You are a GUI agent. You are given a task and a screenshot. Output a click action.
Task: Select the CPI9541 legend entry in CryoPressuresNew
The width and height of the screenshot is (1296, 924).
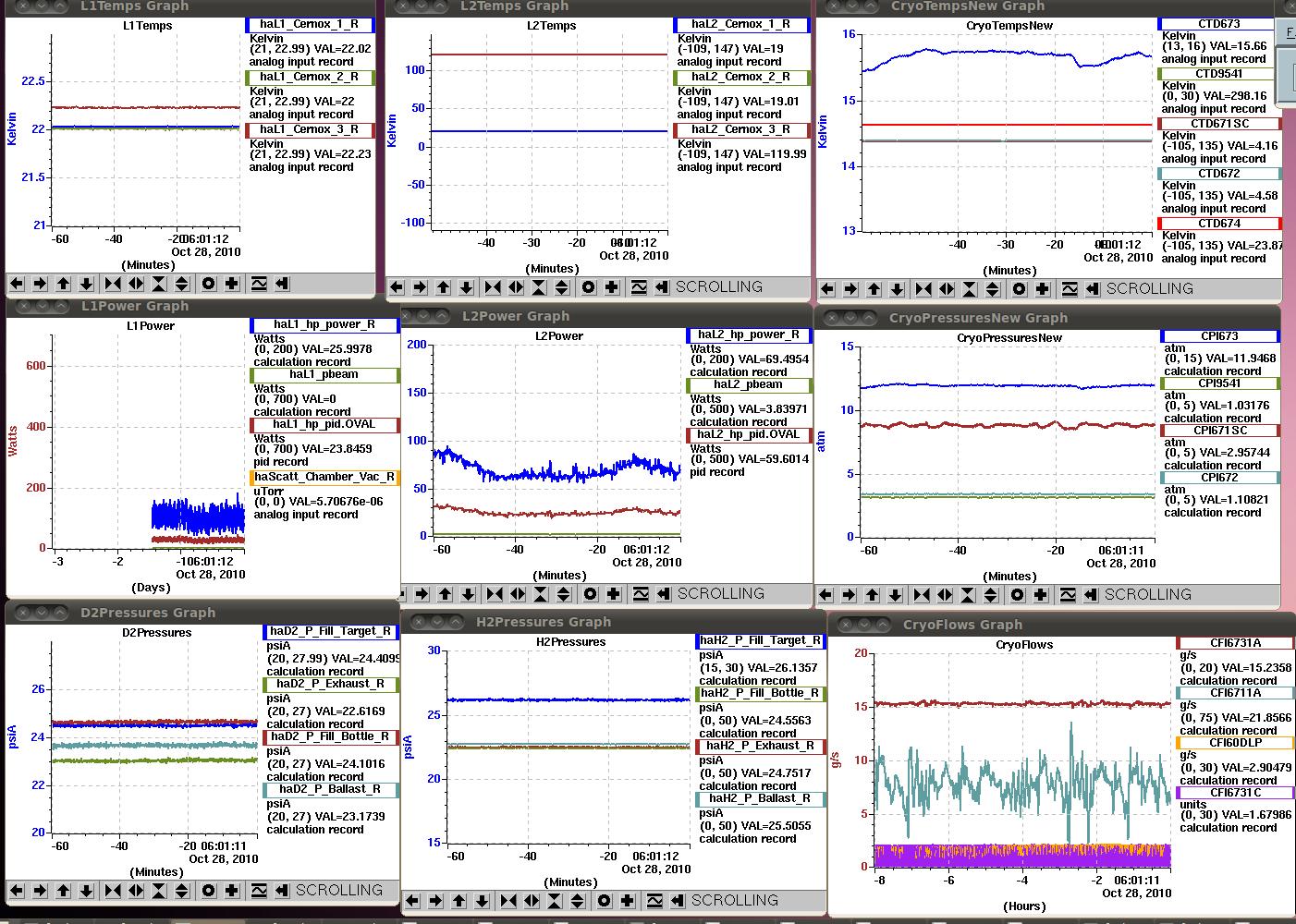[1220, 383]
